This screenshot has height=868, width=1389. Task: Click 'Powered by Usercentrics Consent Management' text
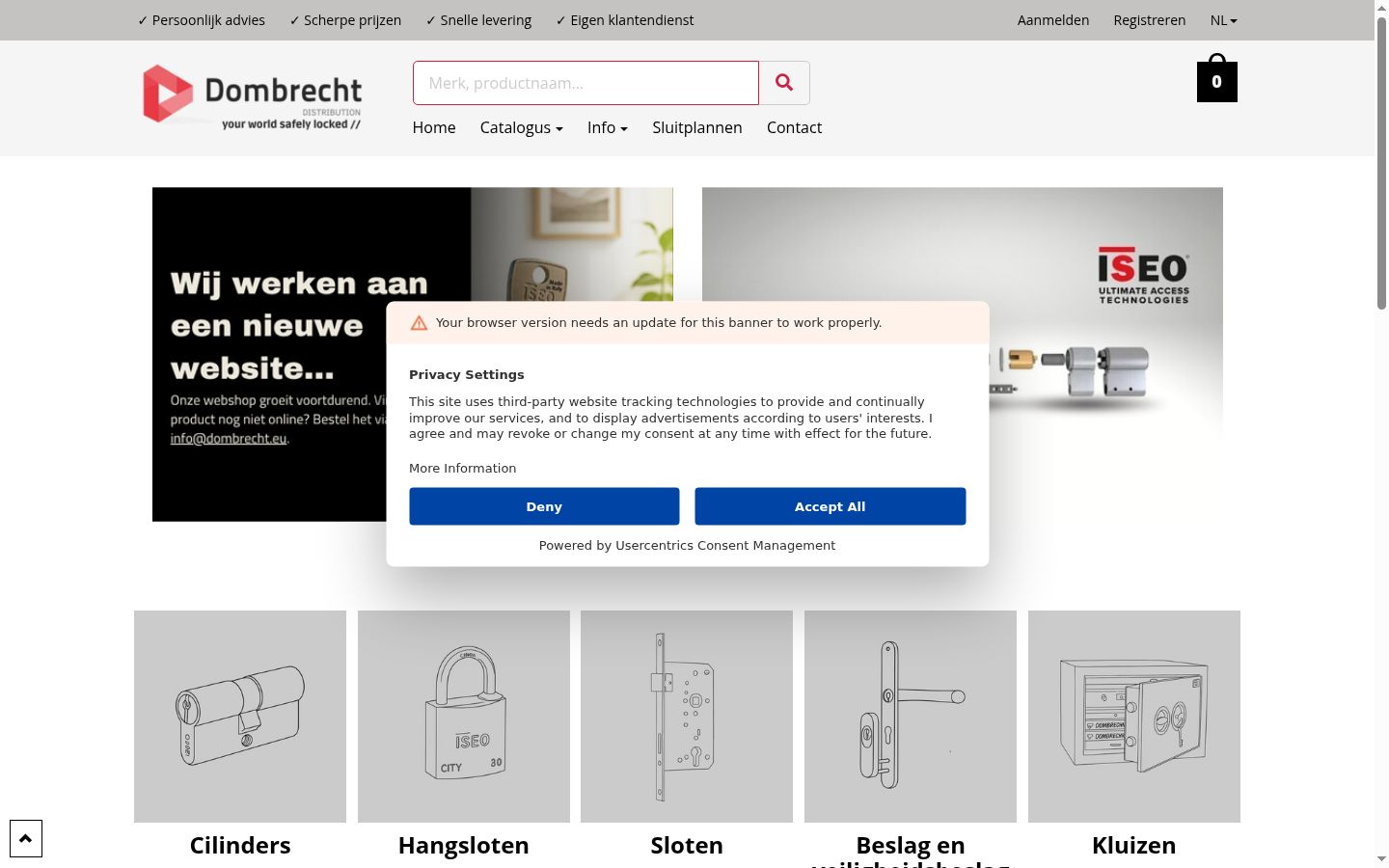click(x=687, y=546)
